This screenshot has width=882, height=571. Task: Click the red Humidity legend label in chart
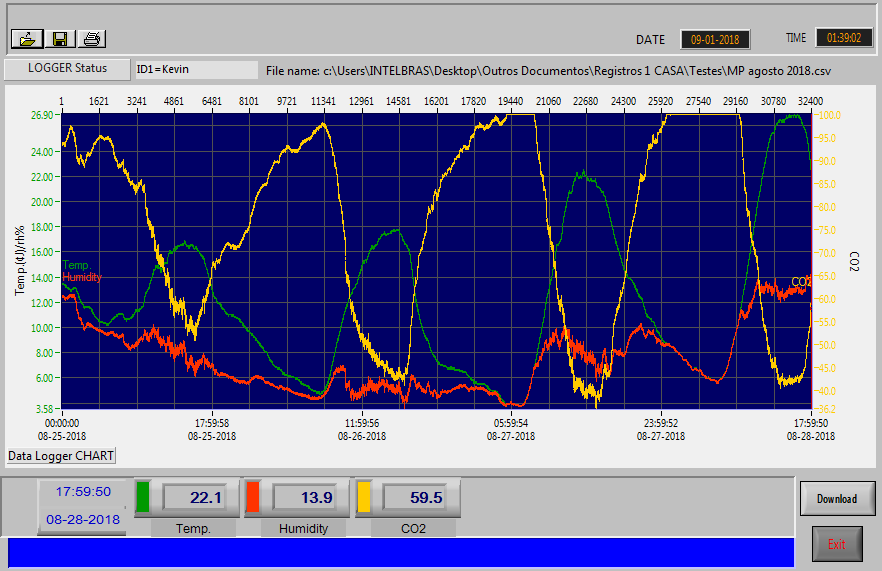82,277
